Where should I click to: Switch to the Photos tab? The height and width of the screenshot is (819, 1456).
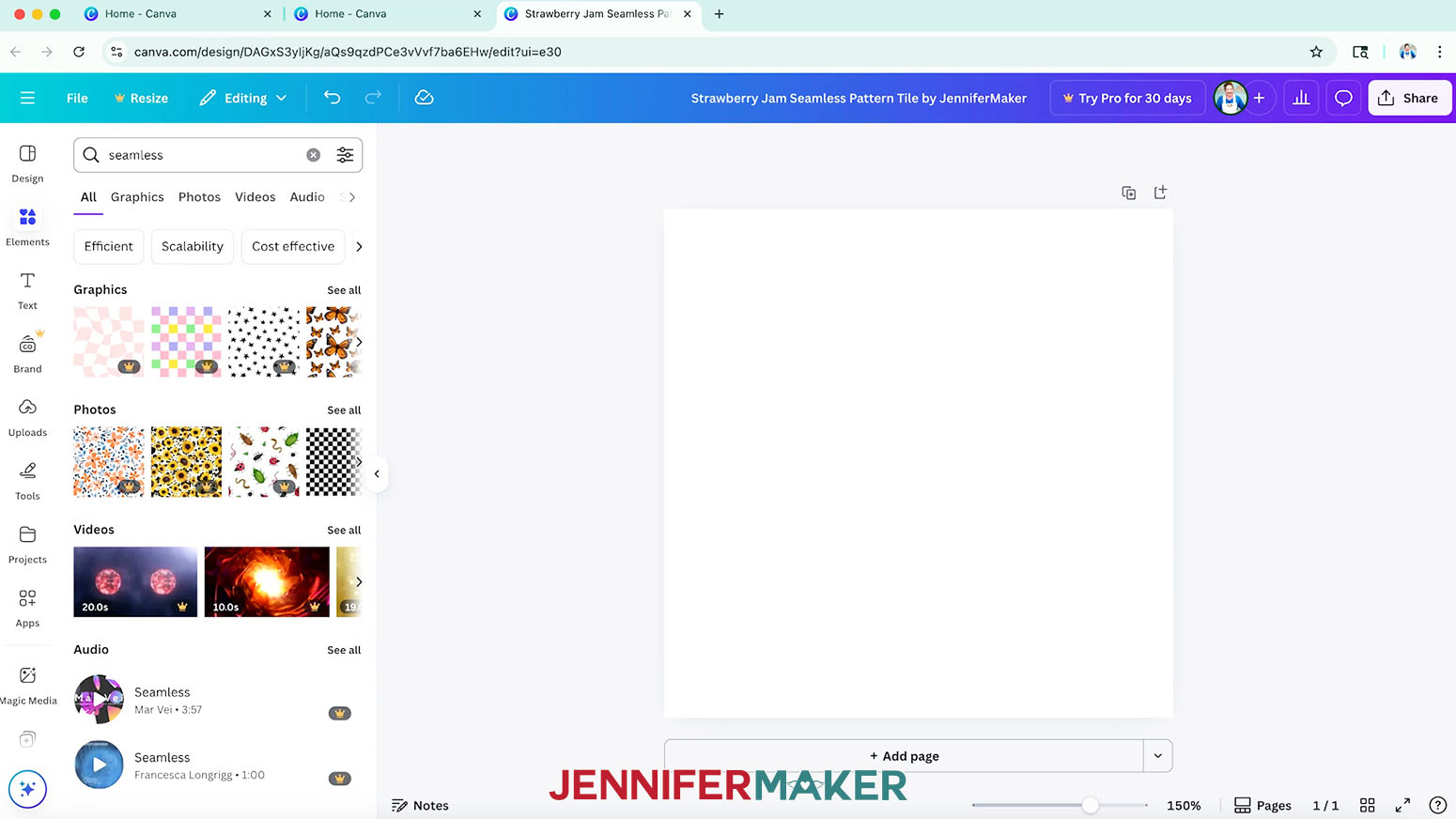point(199,197)
